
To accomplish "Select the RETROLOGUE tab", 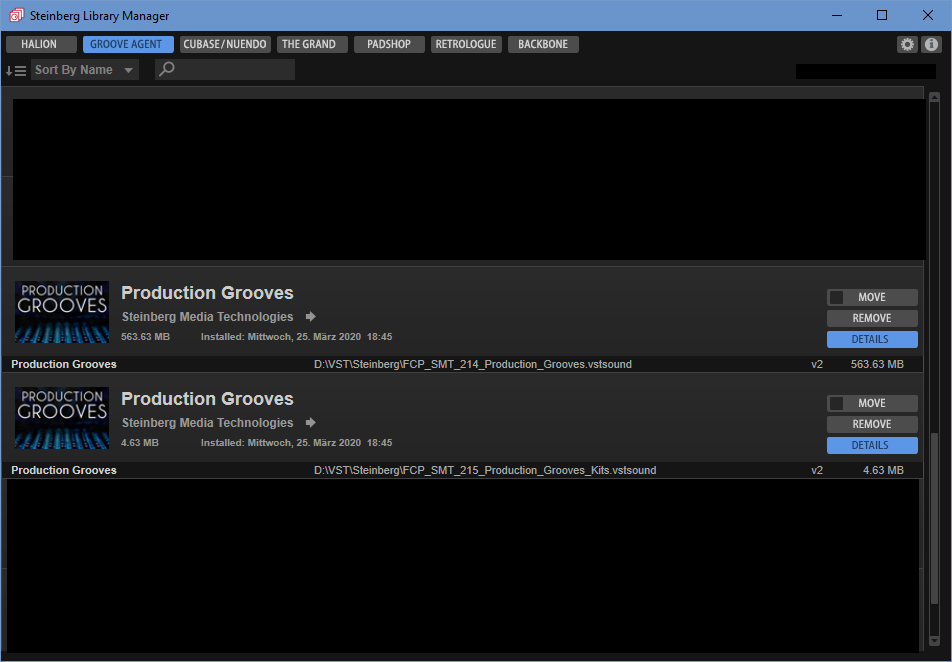I will [466, 45].
